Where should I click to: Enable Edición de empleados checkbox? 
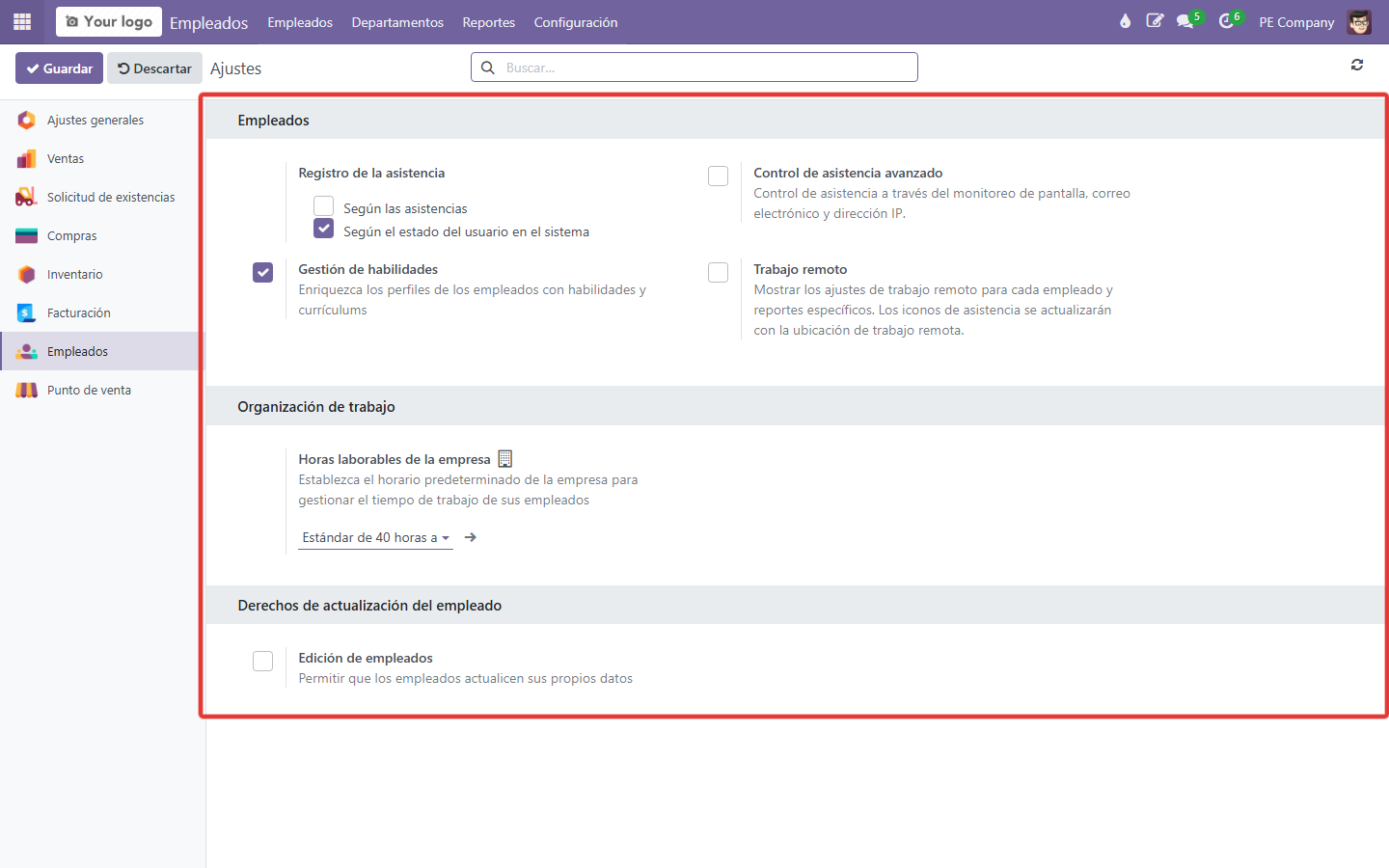click(262, 661)
